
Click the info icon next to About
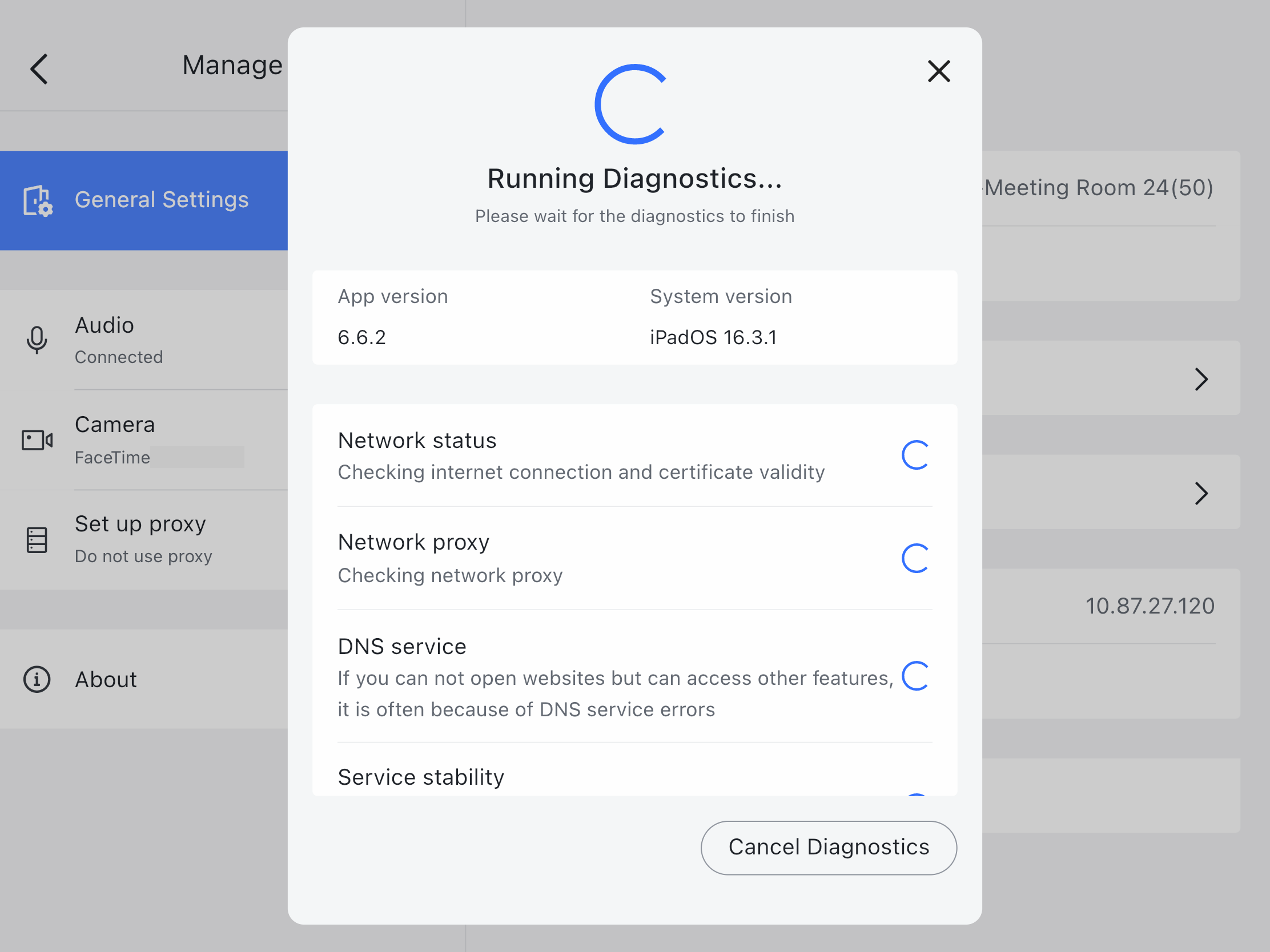click(x=36, y=679)
